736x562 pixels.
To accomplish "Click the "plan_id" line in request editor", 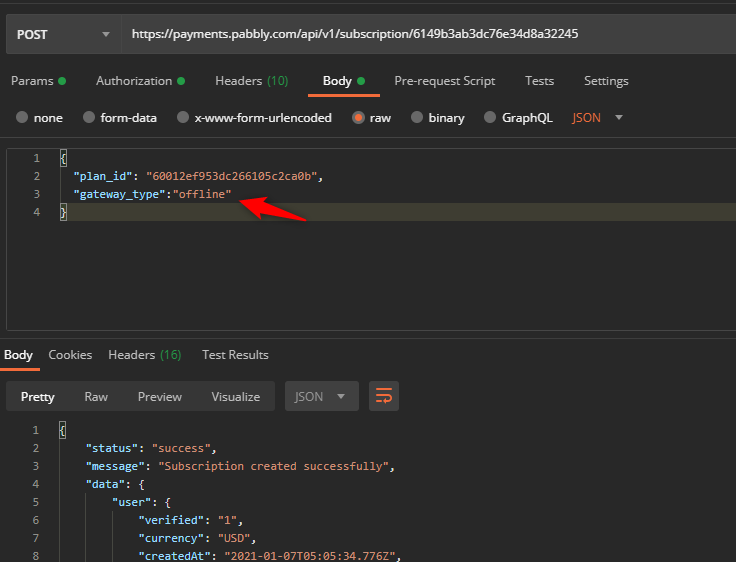I will pos(198,176).
